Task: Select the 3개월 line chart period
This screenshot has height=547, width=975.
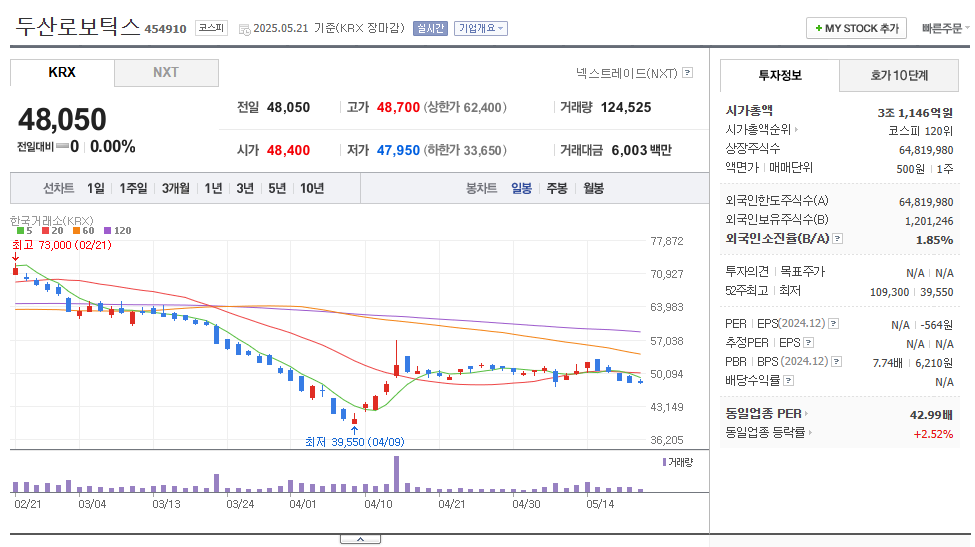Action: (x=175, y=188)
